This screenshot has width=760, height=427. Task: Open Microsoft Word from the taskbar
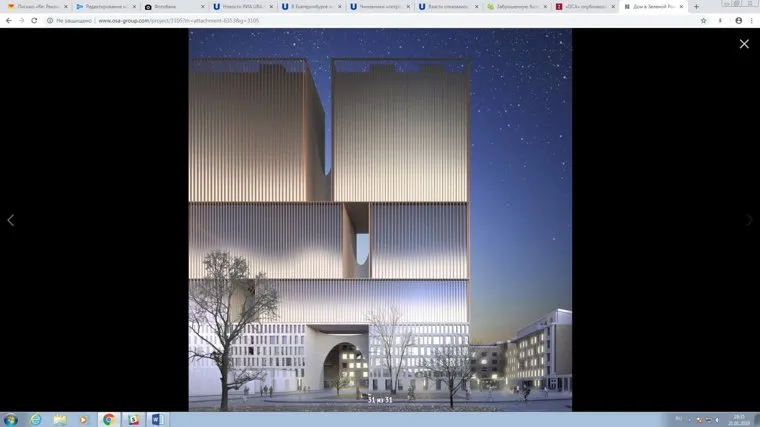[157, 419]
